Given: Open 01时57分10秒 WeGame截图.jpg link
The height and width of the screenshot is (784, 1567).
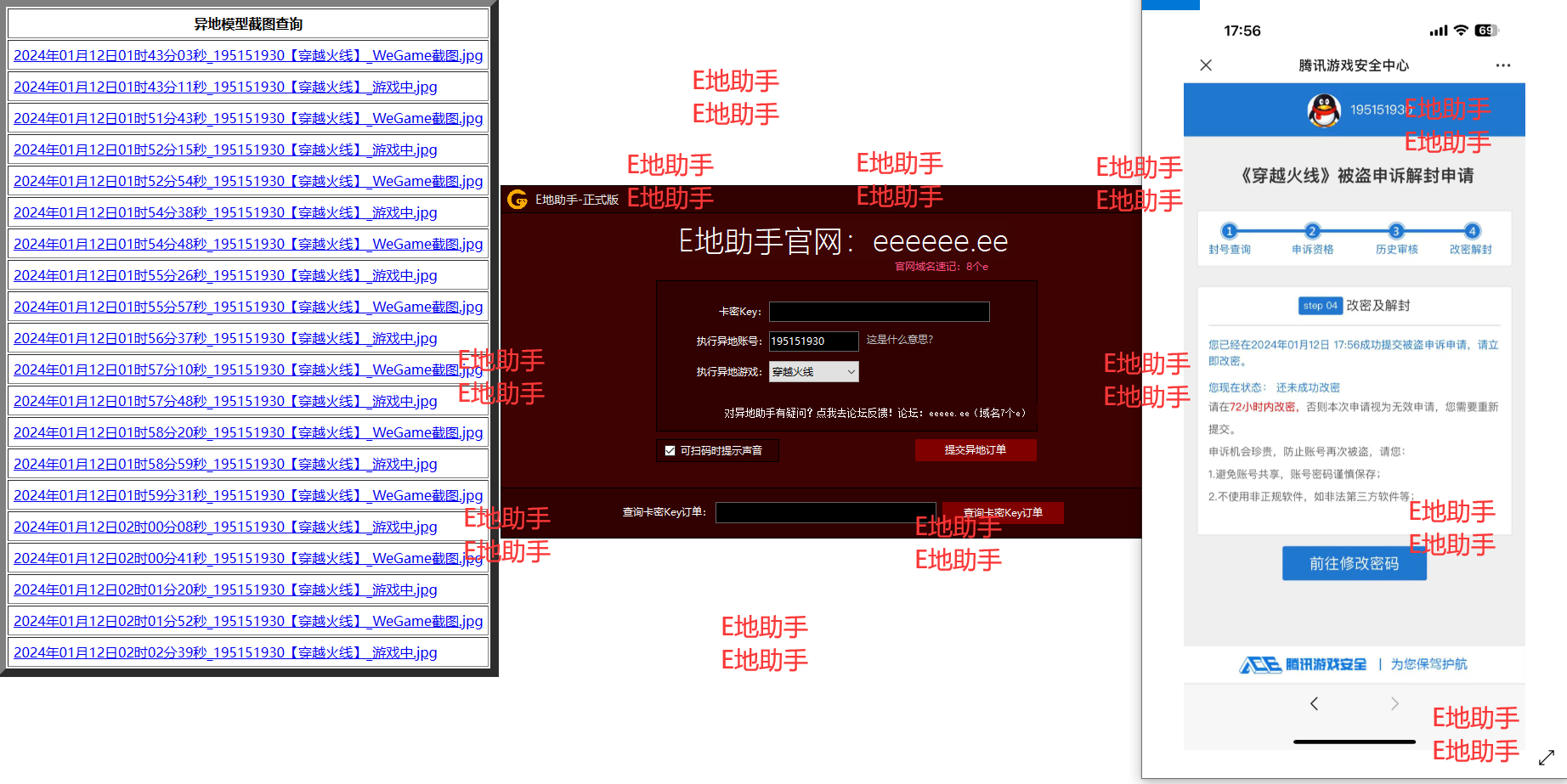Looking at the screenshot, I should coord(248,369).
